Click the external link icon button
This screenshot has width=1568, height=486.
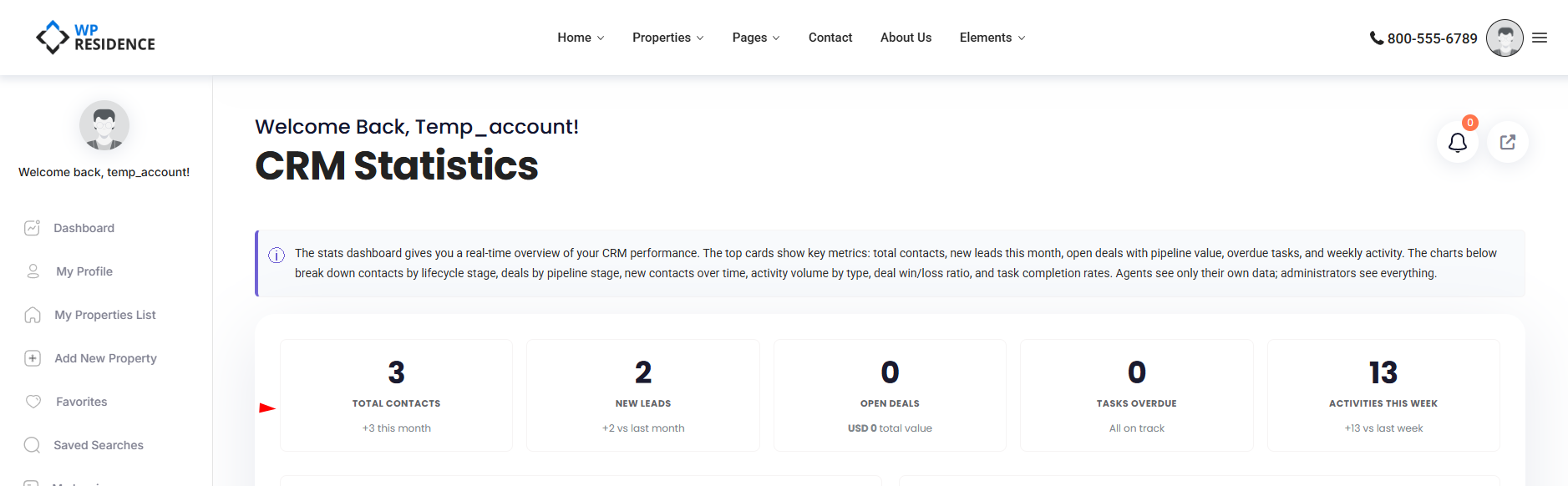(x=1507, y=142)
